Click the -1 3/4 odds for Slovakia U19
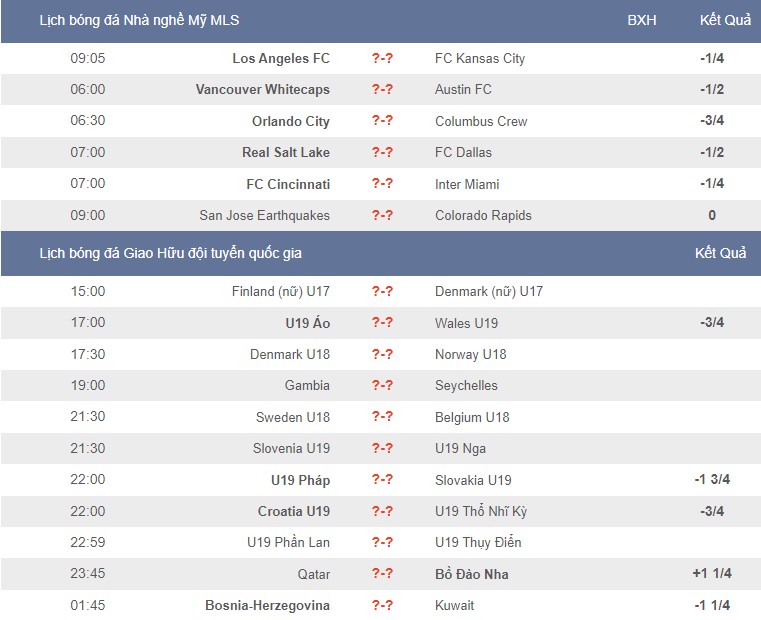 (x=712, y=479)
